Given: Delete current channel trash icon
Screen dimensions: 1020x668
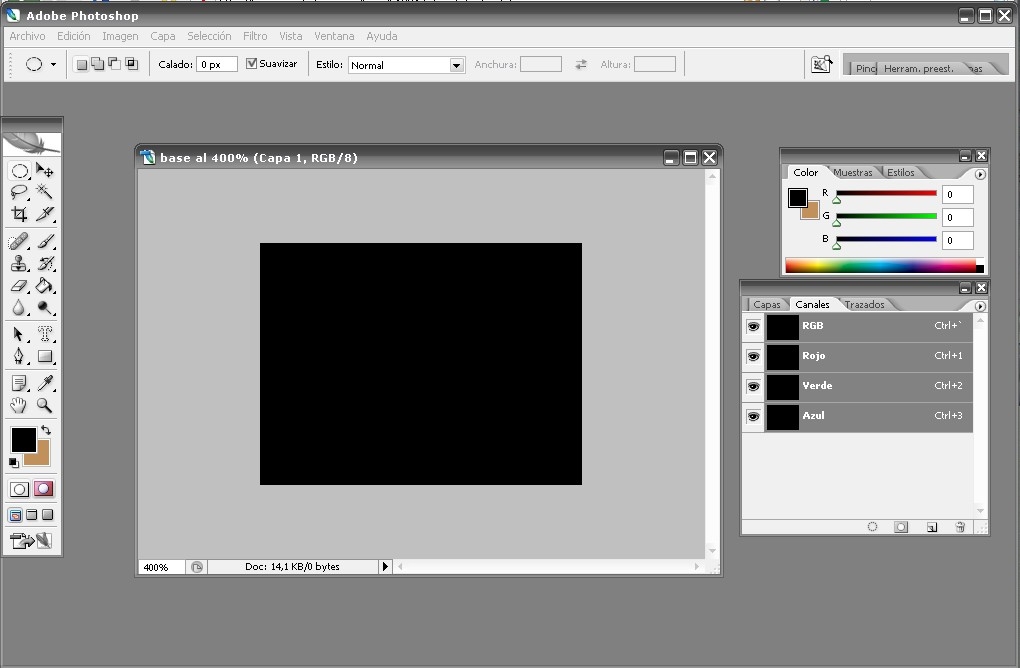Looking at the screenshot, I should tap(960, 527).
